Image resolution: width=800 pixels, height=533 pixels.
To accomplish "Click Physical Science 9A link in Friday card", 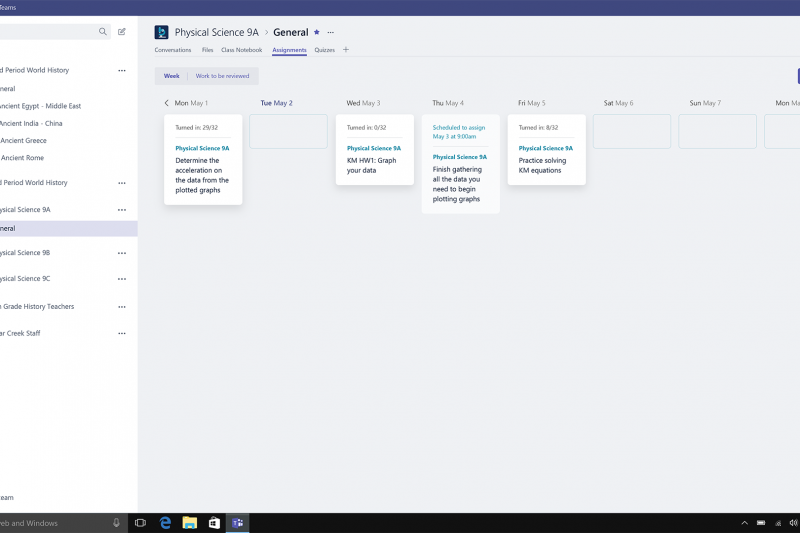I will tap(545, 148).
